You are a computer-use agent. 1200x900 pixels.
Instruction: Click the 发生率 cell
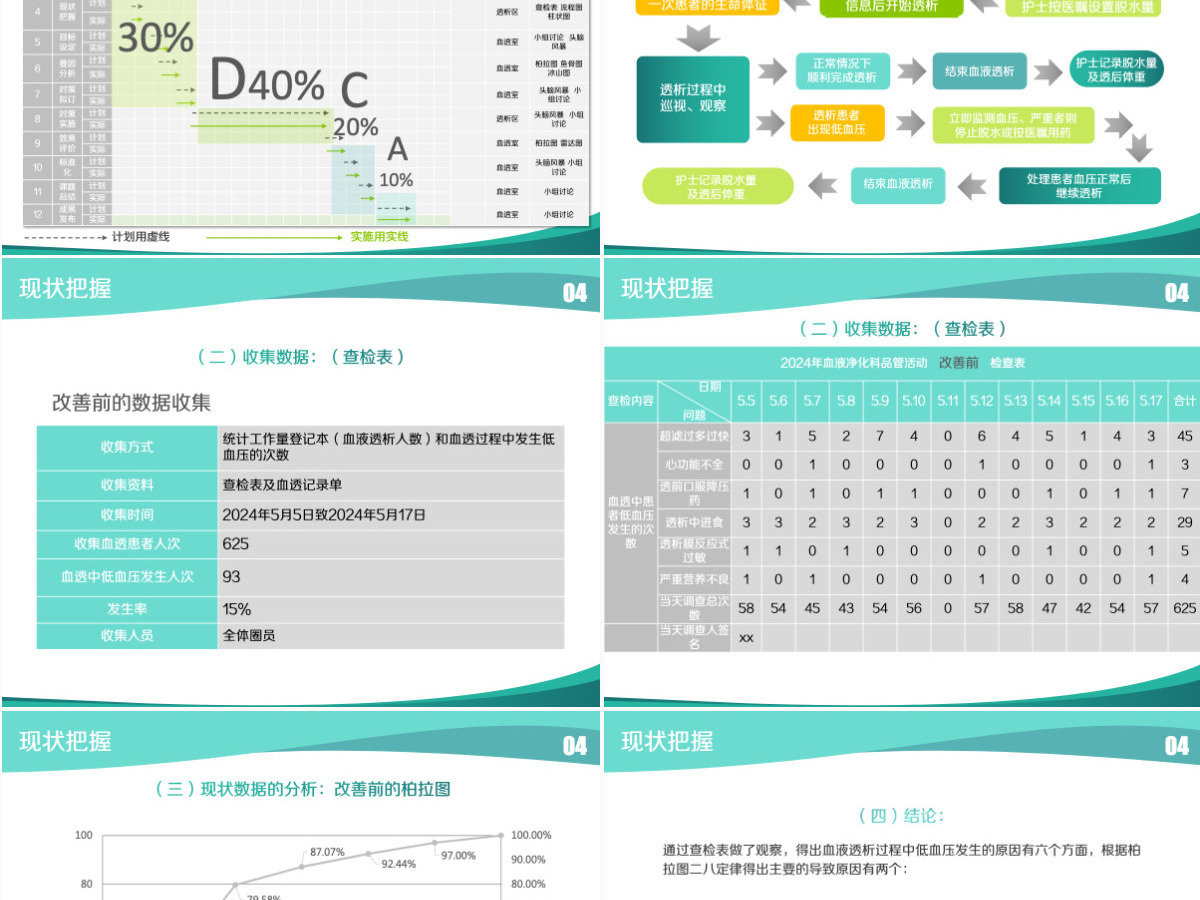click(x=127, y=609)
